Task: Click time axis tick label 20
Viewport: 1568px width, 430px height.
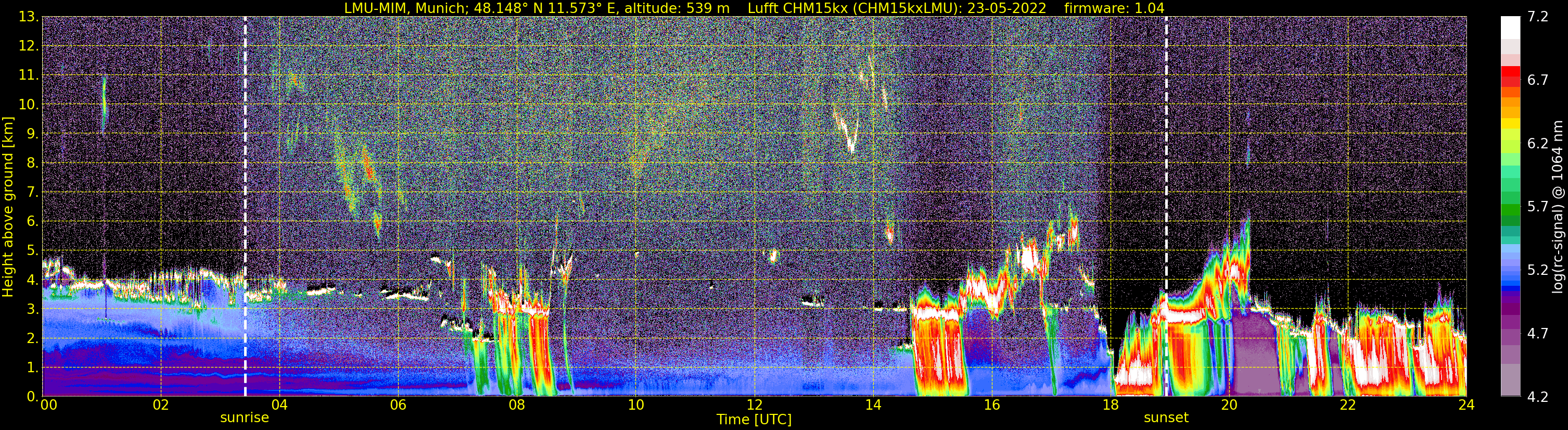Action: [1229, 405]
